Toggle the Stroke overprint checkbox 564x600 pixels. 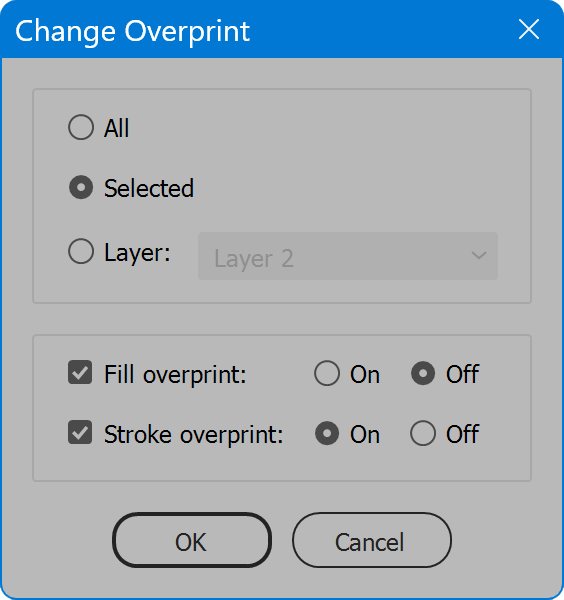click(80, 432)
